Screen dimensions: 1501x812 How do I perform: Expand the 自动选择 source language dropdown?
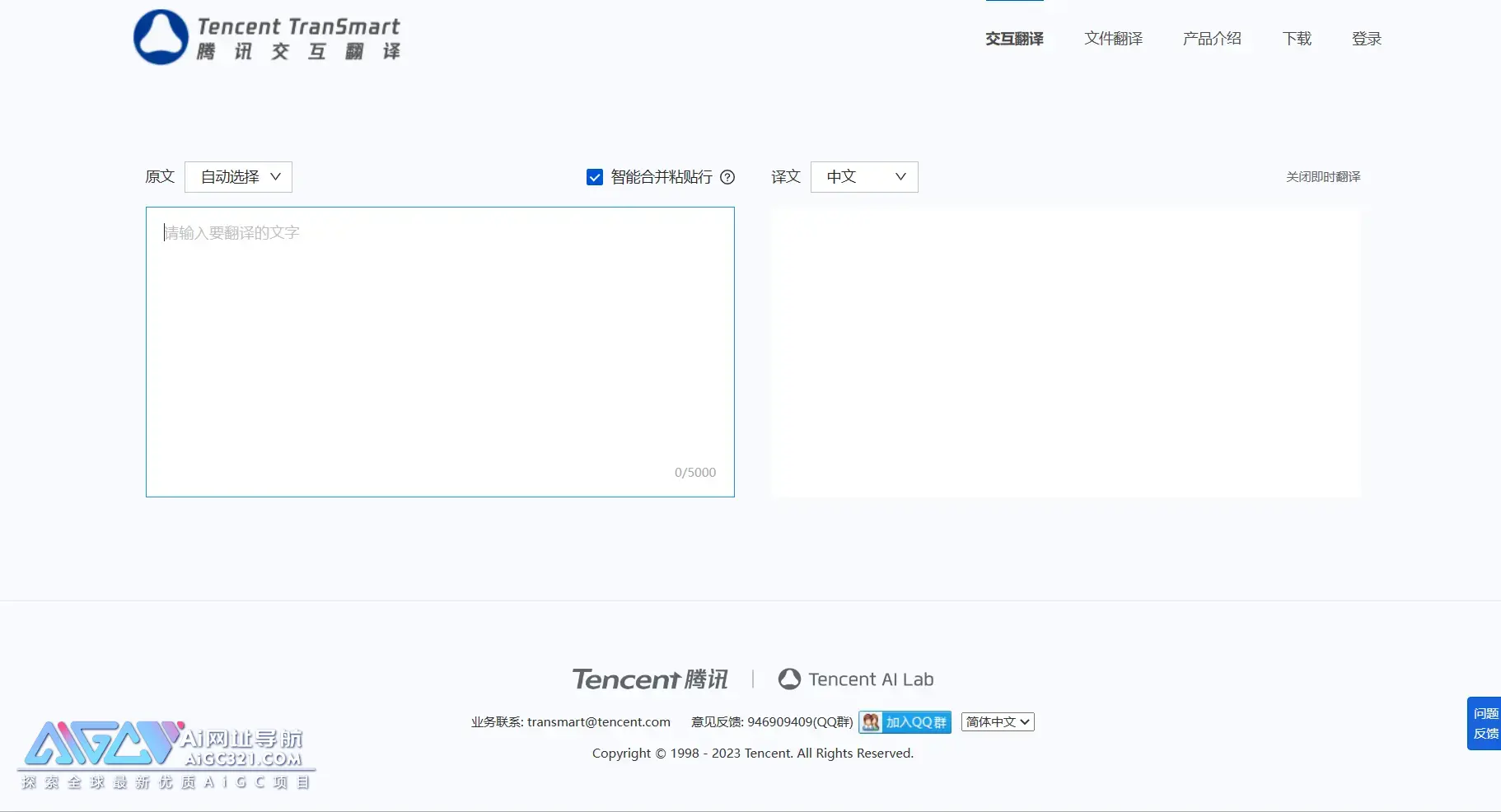[238, 177]
